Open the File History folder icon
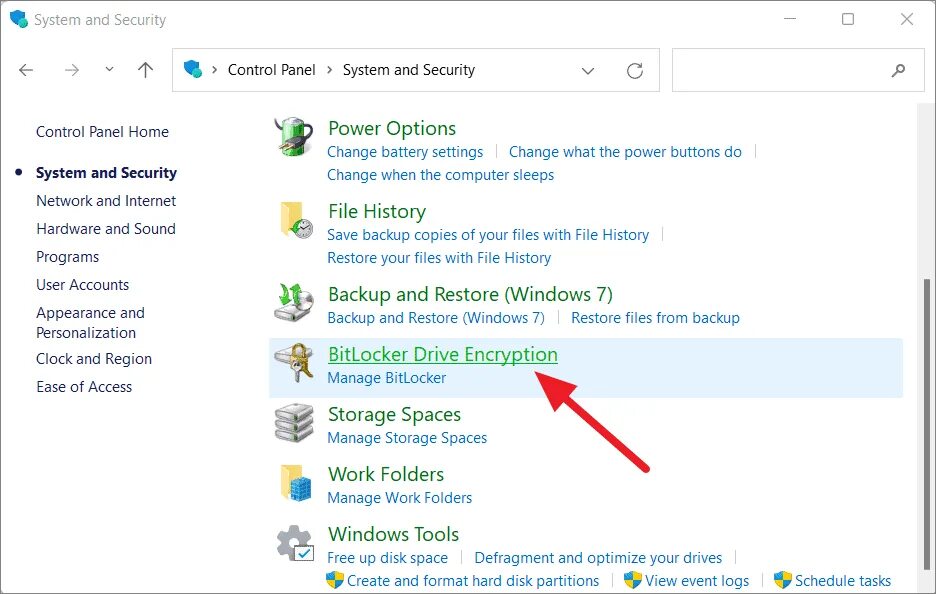936x594 pixels. pos(296,219)
